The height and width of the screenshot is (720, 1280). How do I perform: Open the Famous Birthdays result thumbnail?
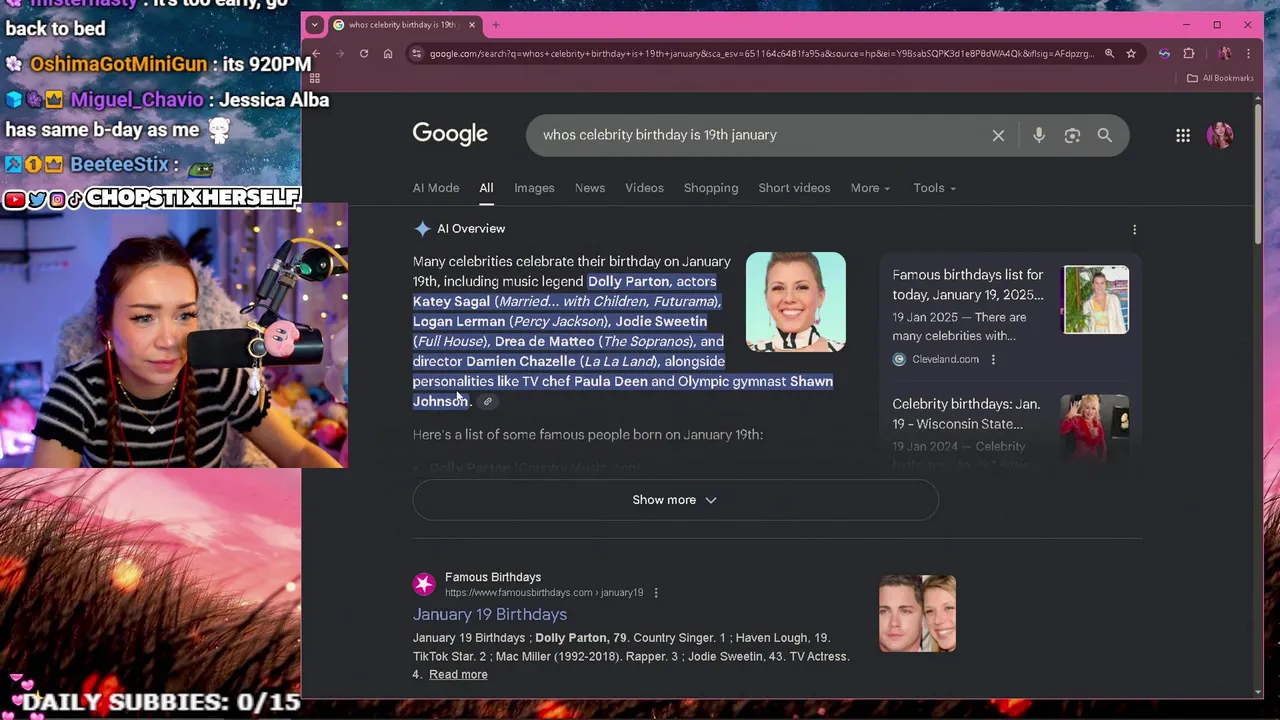[917, 613]
